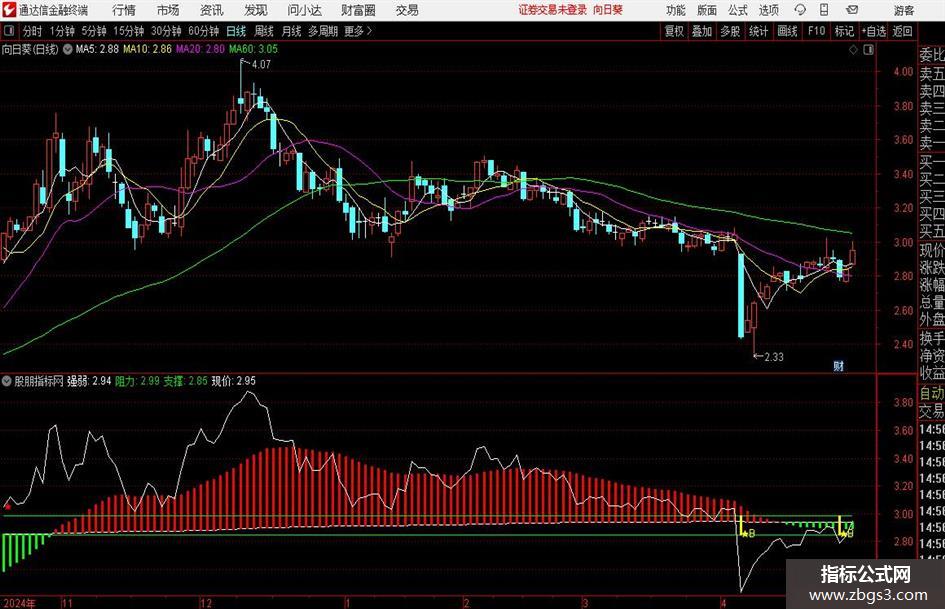The image size is (945, 609).
Task: Click the 游客 user label
Action: 903,10
